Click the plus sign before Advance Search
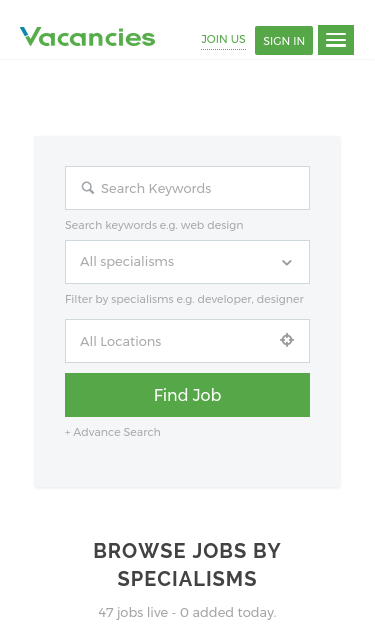The height and width of the screenshot is (627, 375). [68, 433]
